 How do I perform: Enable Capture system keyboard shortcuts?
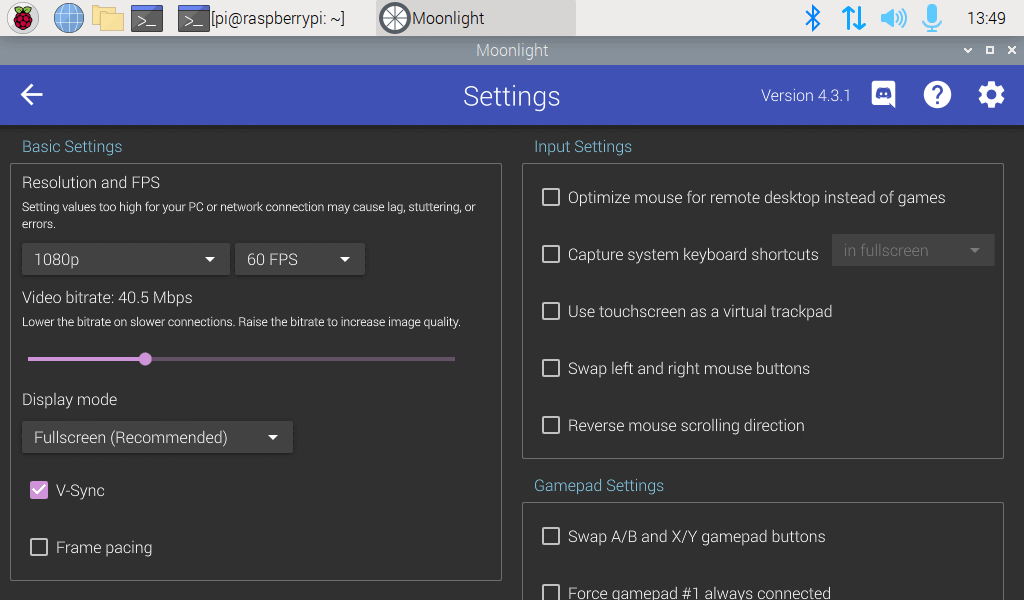(x=550, y=254)
